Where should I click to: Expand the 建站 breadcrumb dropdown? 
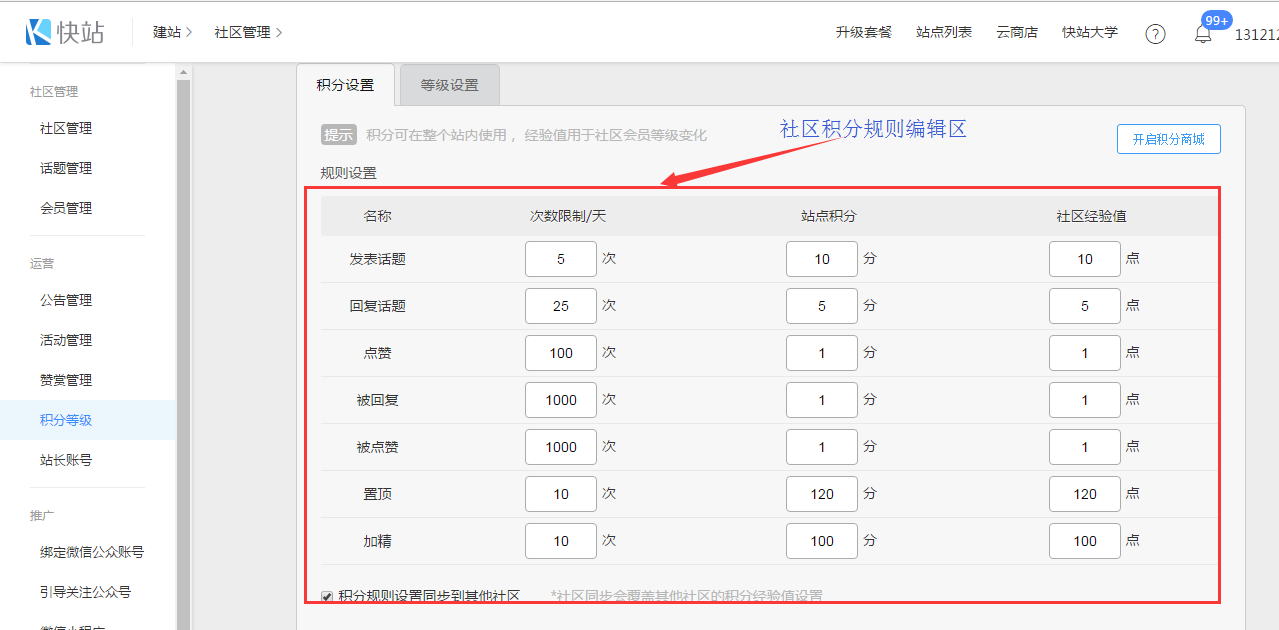[172, 32]
